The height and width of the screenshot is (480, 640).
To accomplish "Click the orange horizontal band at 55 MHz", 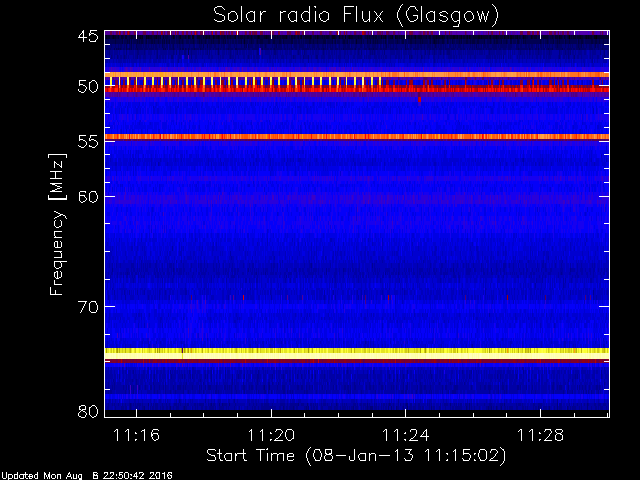I will pos(357,137).
